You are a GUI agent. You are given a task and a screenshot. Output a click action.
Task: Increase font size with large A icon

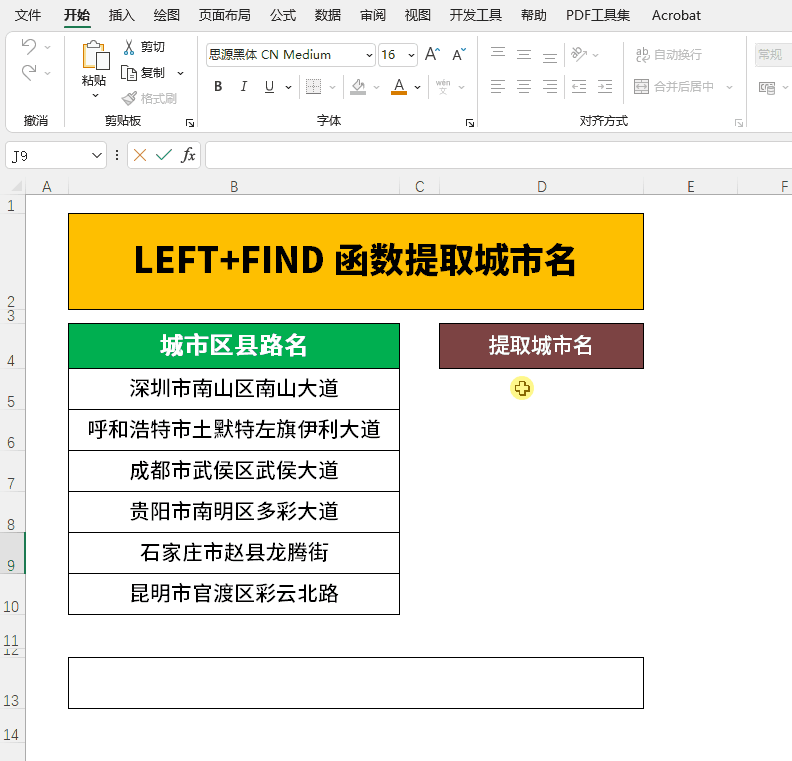tap(432, 54)
